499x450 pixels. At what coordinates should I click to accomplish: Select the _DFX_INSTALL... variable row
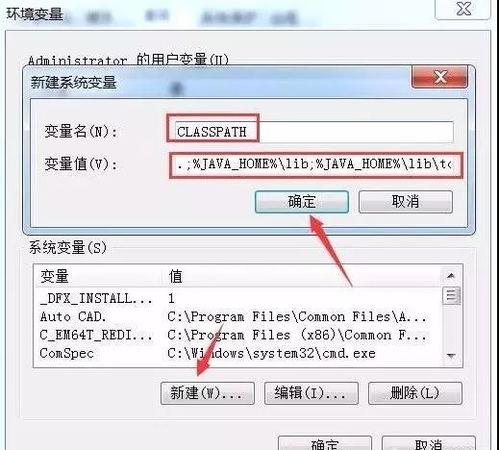click(x=238, y=298)
